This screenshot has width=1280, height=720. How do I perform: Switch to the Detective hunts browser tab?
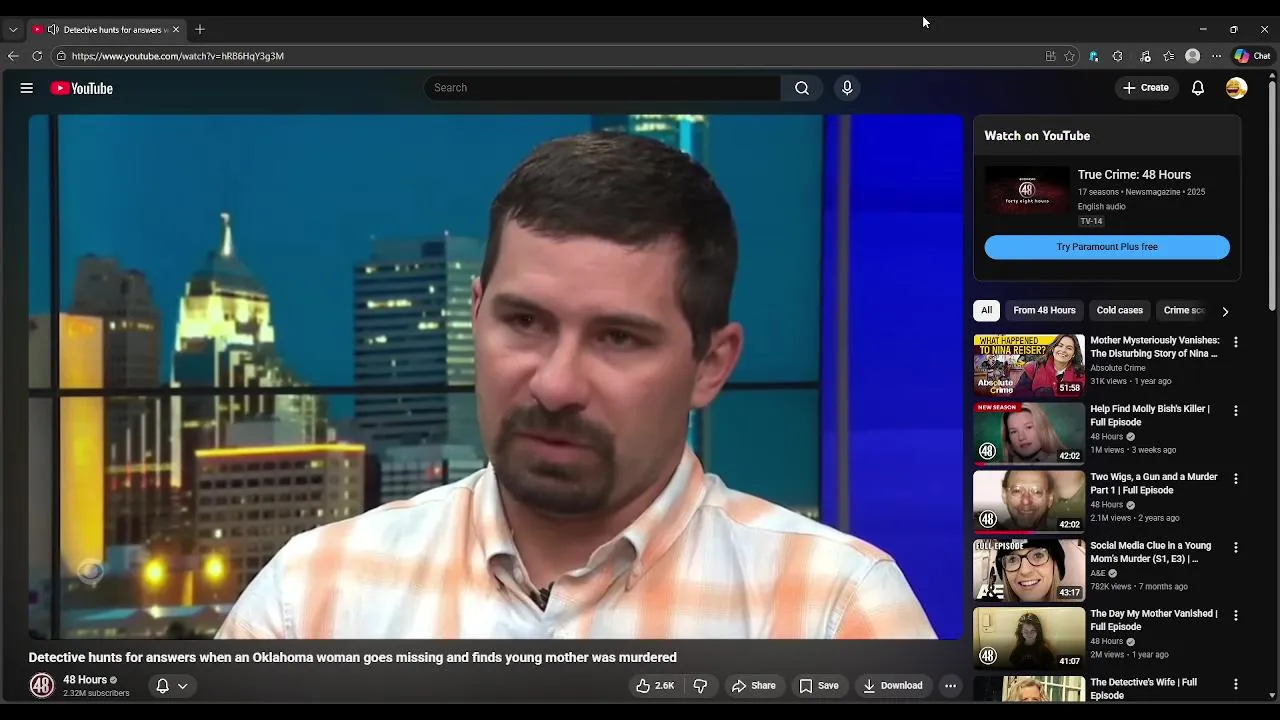[105, 29]
